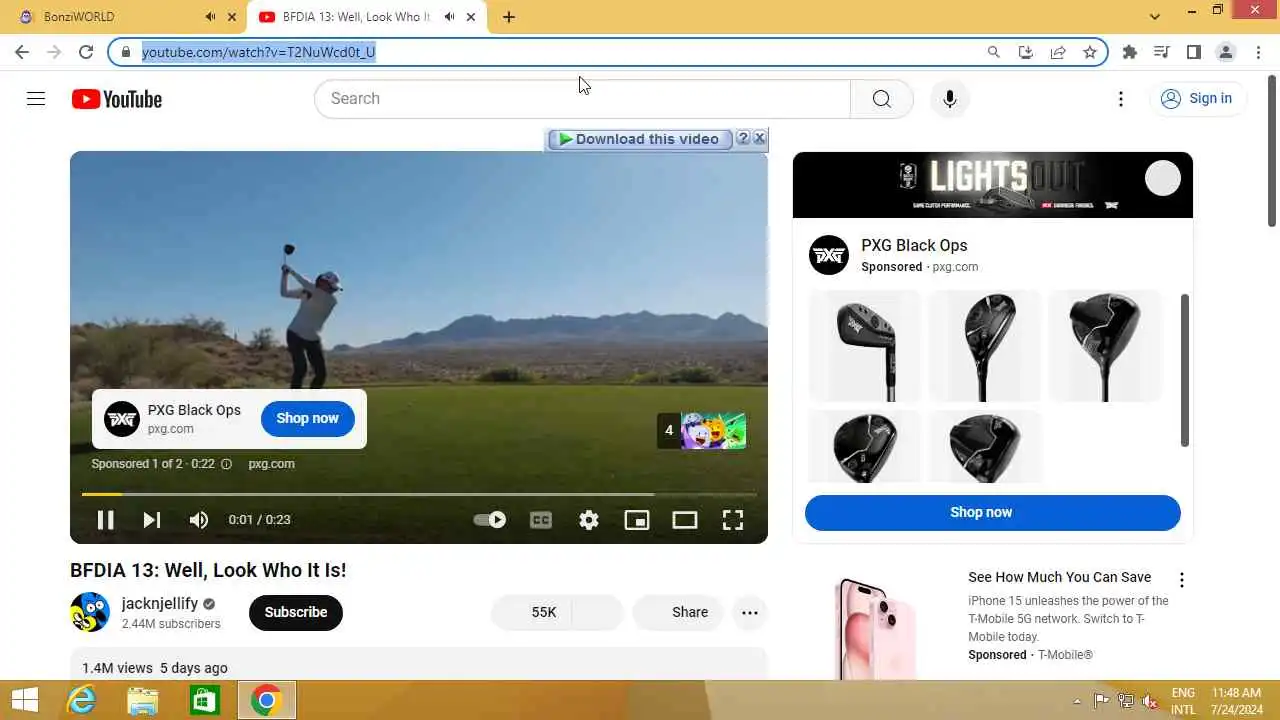Show ad info icon beside sponsored text
The height and width of the screenshot is (720, 1280).
click(x=226, y=464)
